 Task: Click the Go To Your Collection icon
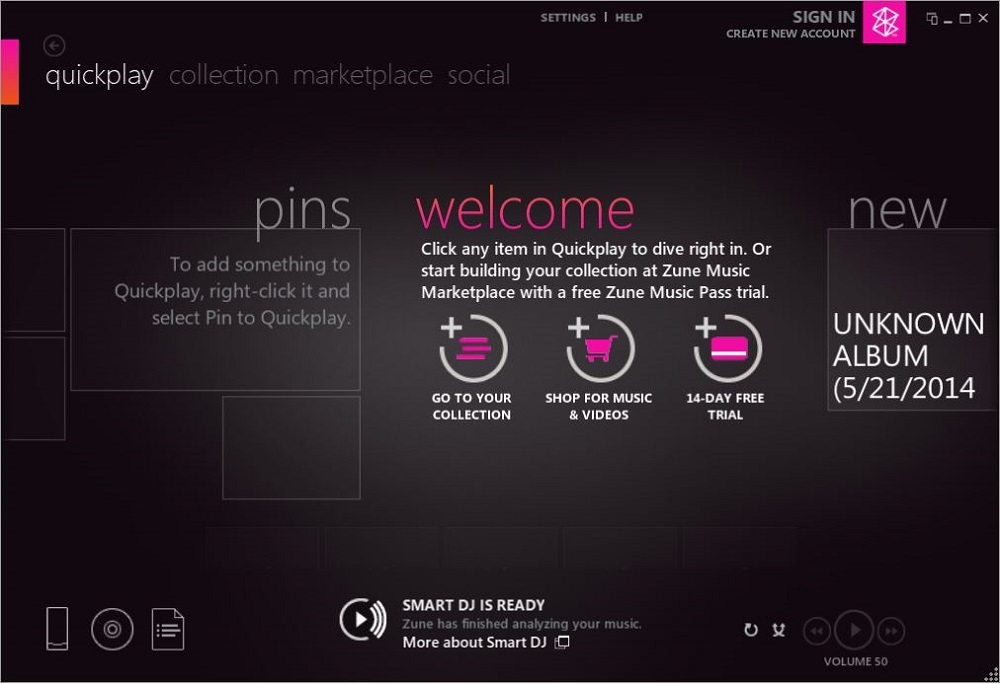[x=473, y=348]
